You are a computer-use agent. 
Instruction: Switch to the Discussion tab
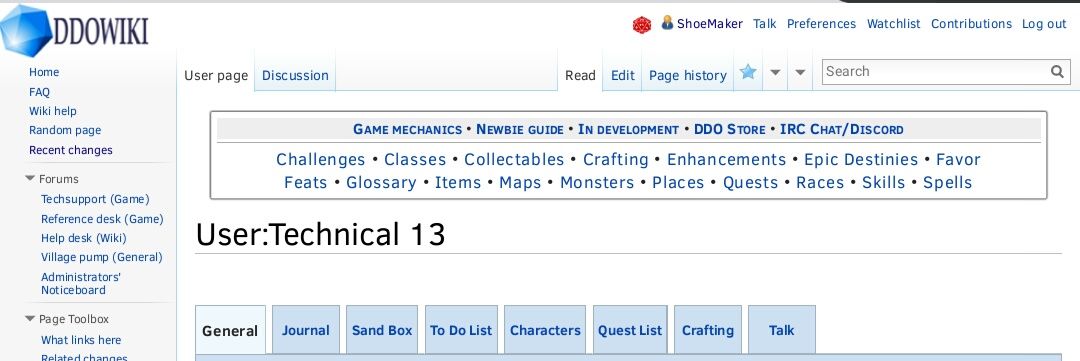tap(295, 75)
